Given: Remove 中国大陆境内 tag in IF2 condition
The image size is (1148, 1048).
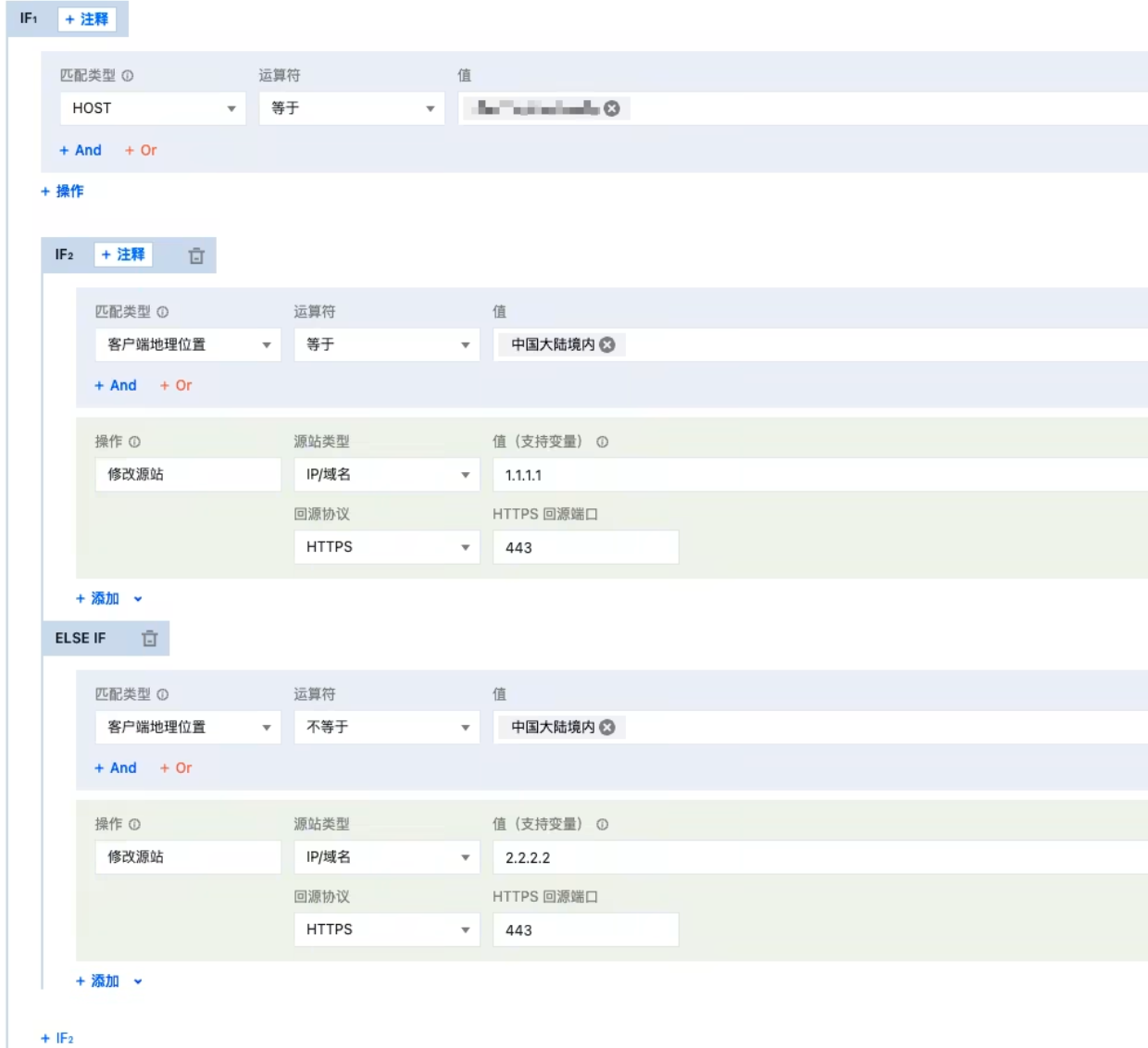Looking at the screenshot, I should point(607,344).
